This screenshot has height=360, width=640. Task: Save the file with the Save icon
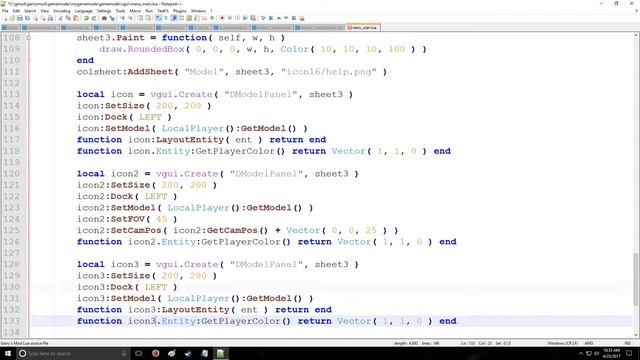pyautogui.click(x=20, y=18)
